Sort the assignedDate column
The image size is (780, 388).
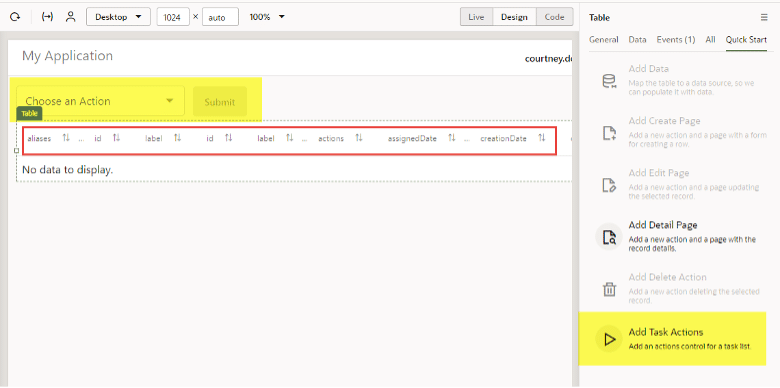(451, 138)
